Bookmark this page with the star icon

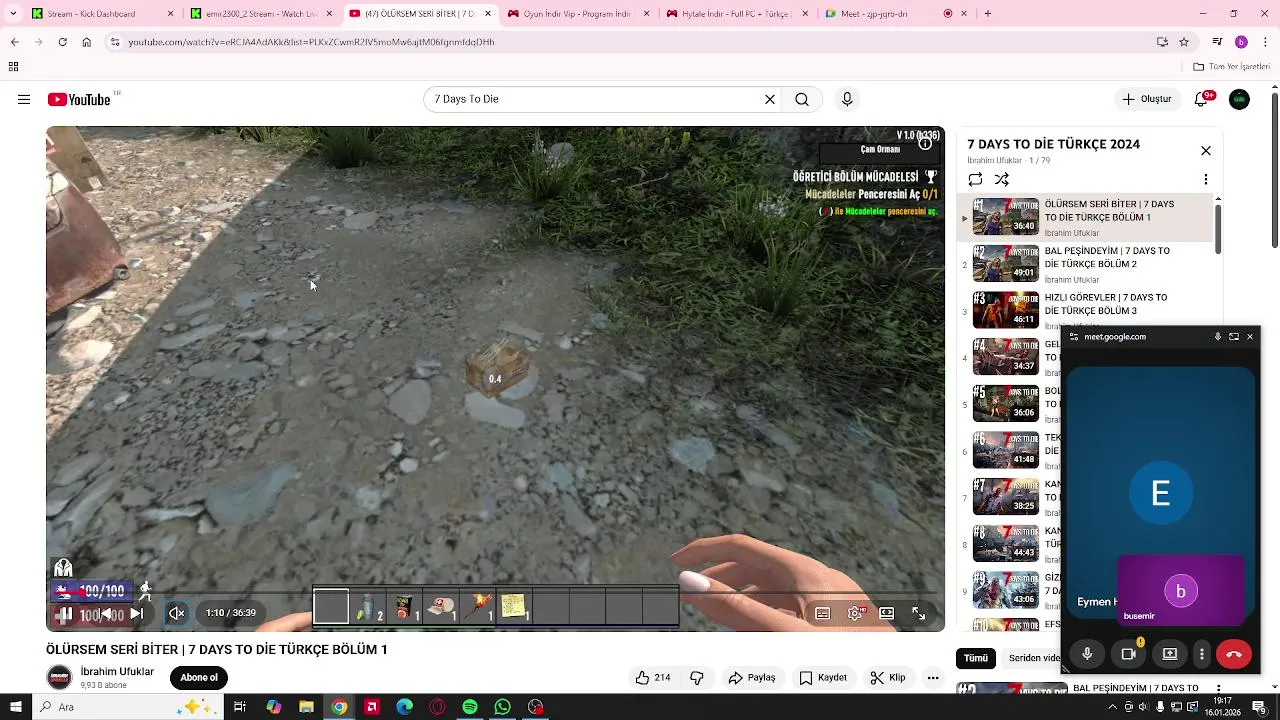click(x=1184, y=42)
